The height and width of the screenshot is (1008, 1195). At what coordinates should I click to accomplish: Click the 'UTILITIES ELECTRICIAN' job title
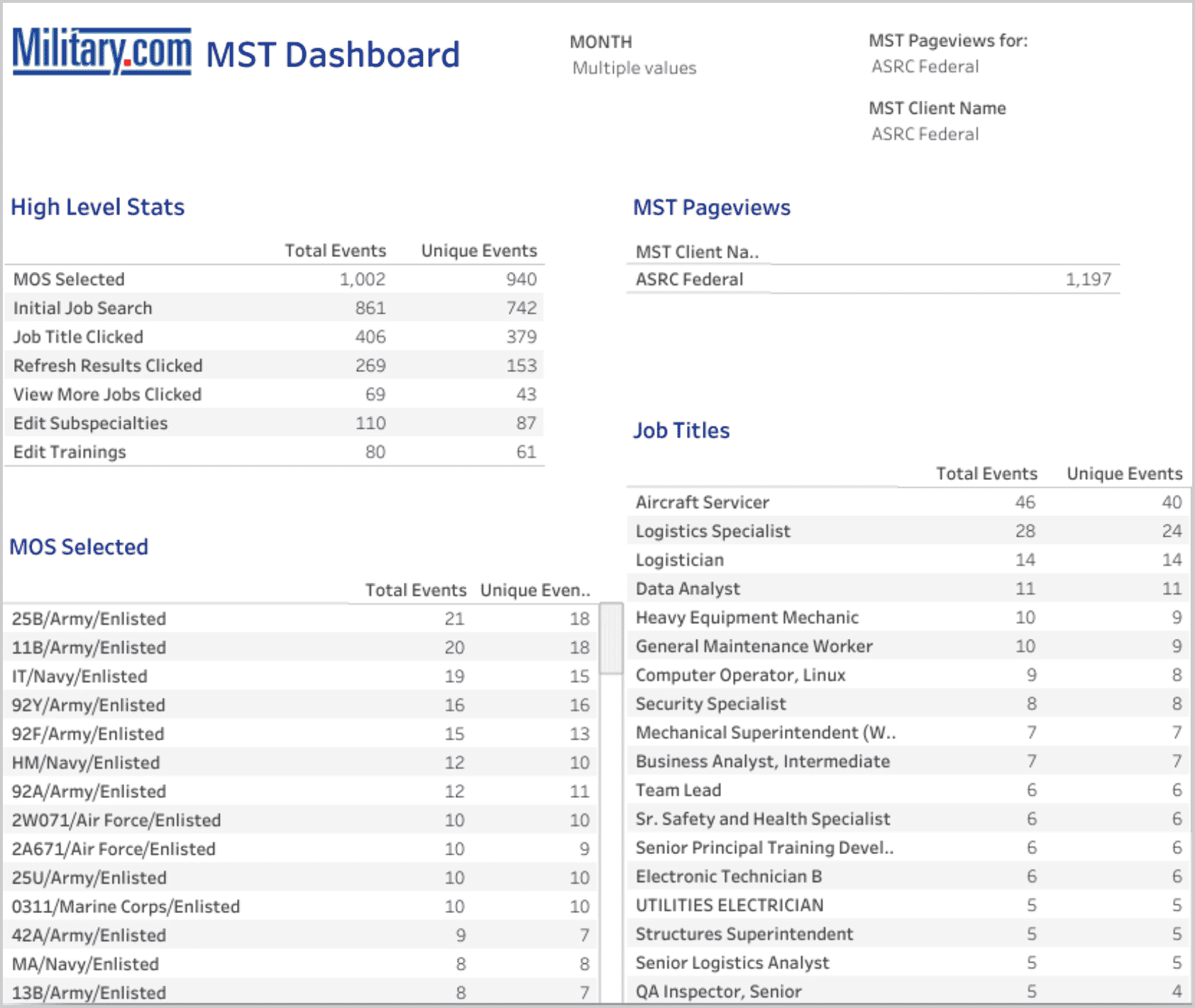729,905
